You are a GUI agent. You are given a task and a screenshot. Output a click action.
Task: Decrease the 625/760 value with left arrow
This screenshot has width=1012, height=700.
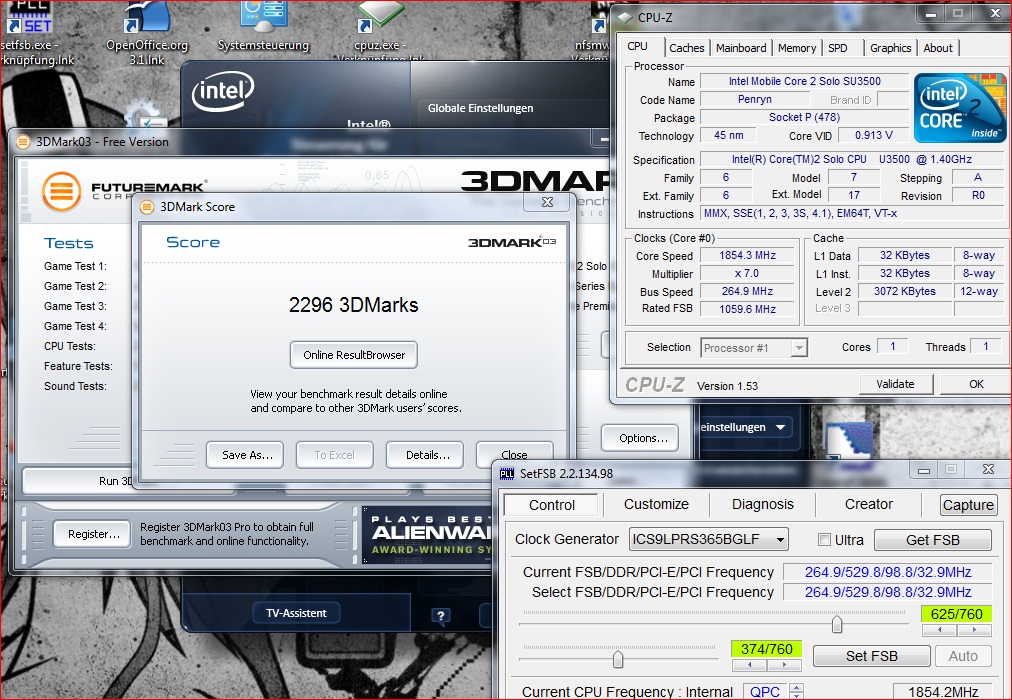pos(940,630)
